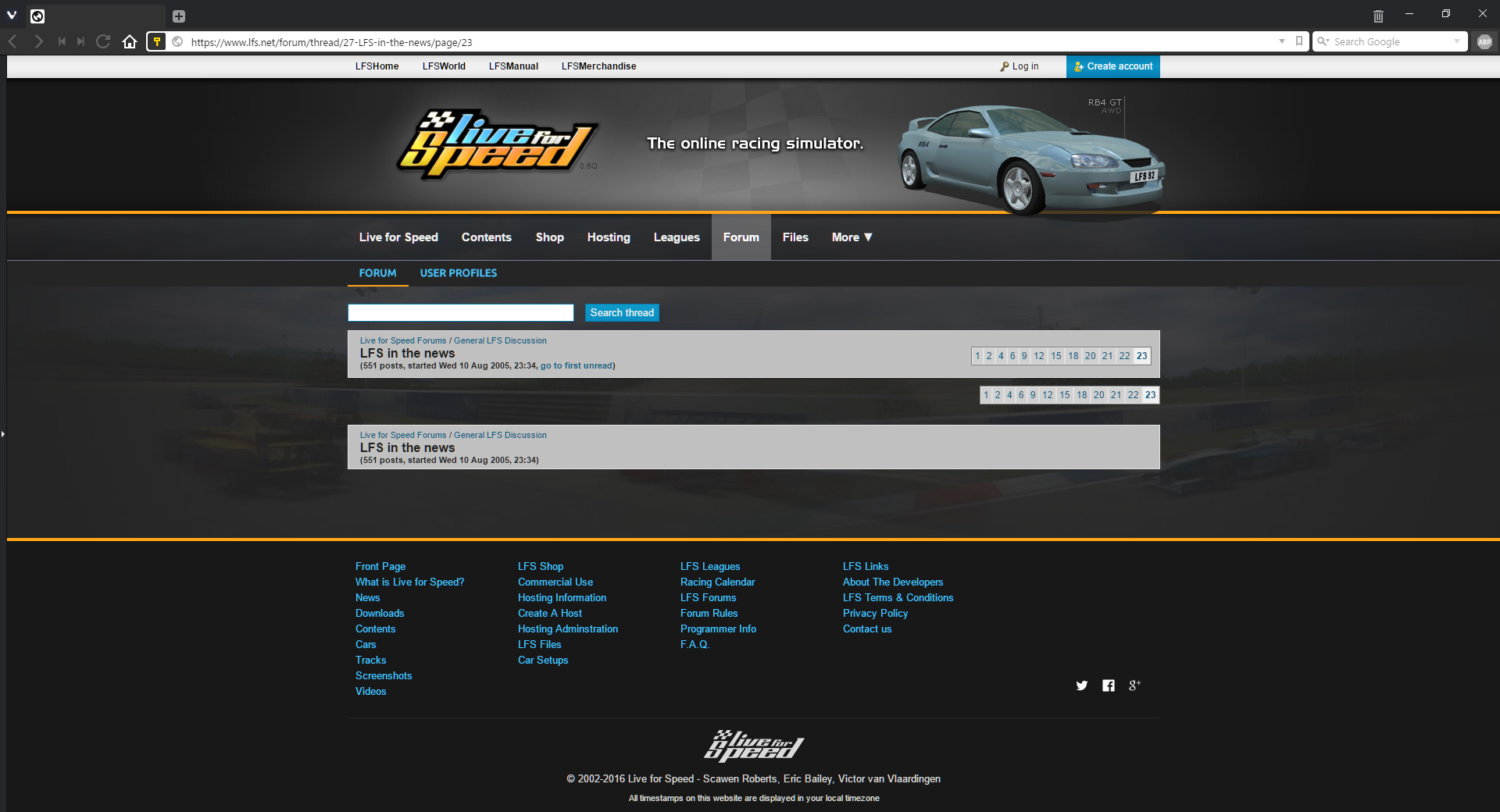Fast forward to next page
The width and height of the screenshot is (1500, 812).
(x=80, y=41)
